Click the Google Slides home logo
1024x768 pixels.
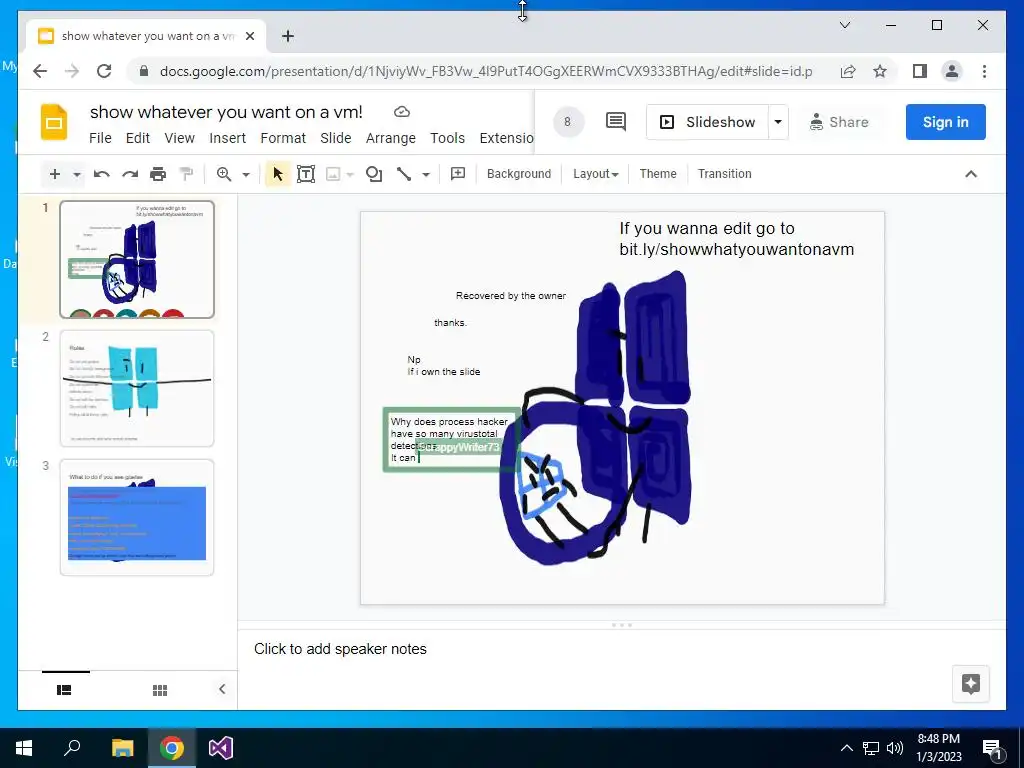(x=54, y=122)
